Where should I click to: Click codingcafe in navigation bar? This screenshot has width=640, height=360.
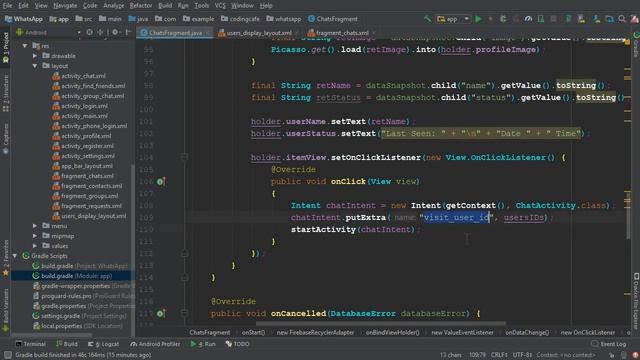point(244,19)
